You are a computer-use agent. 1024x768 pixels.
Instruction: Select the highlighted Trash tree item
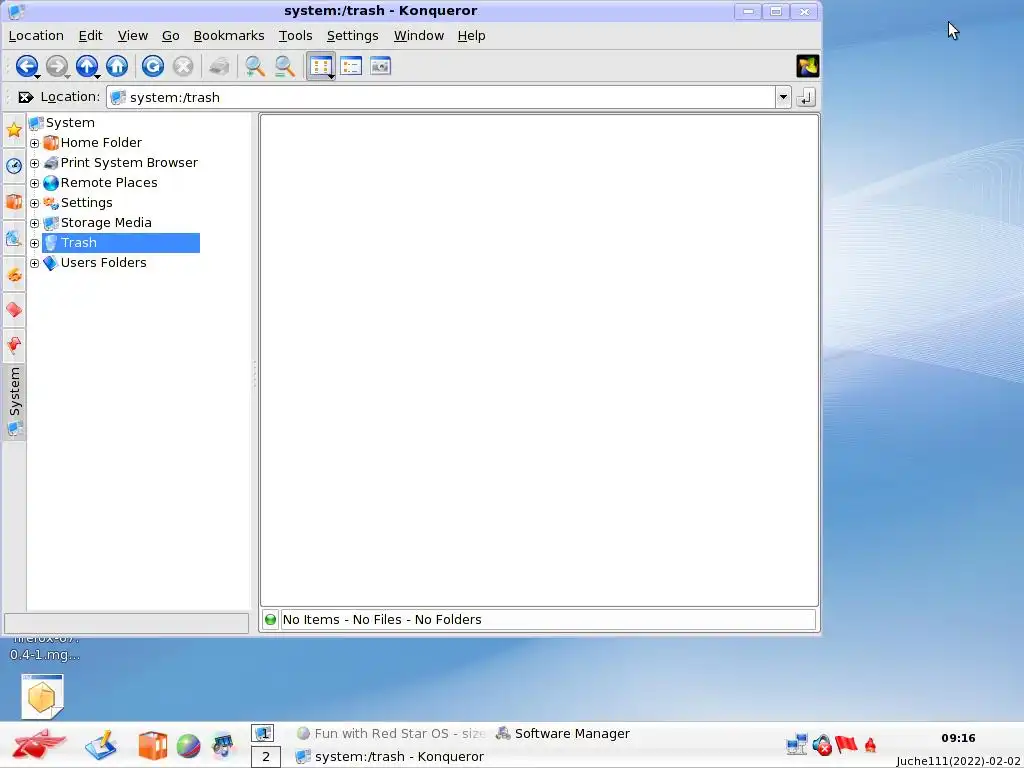[x=121, y=243]
